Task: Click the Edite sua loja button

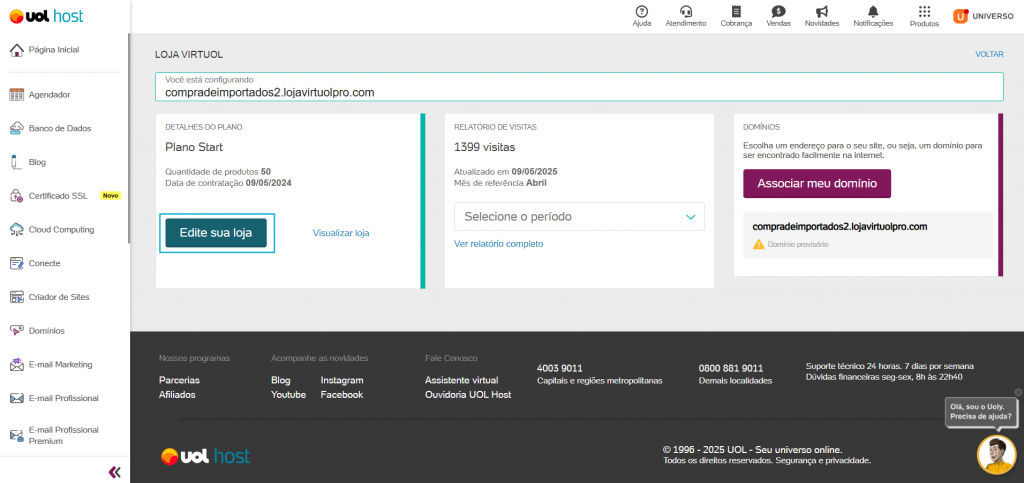Action: click(216, 233)
